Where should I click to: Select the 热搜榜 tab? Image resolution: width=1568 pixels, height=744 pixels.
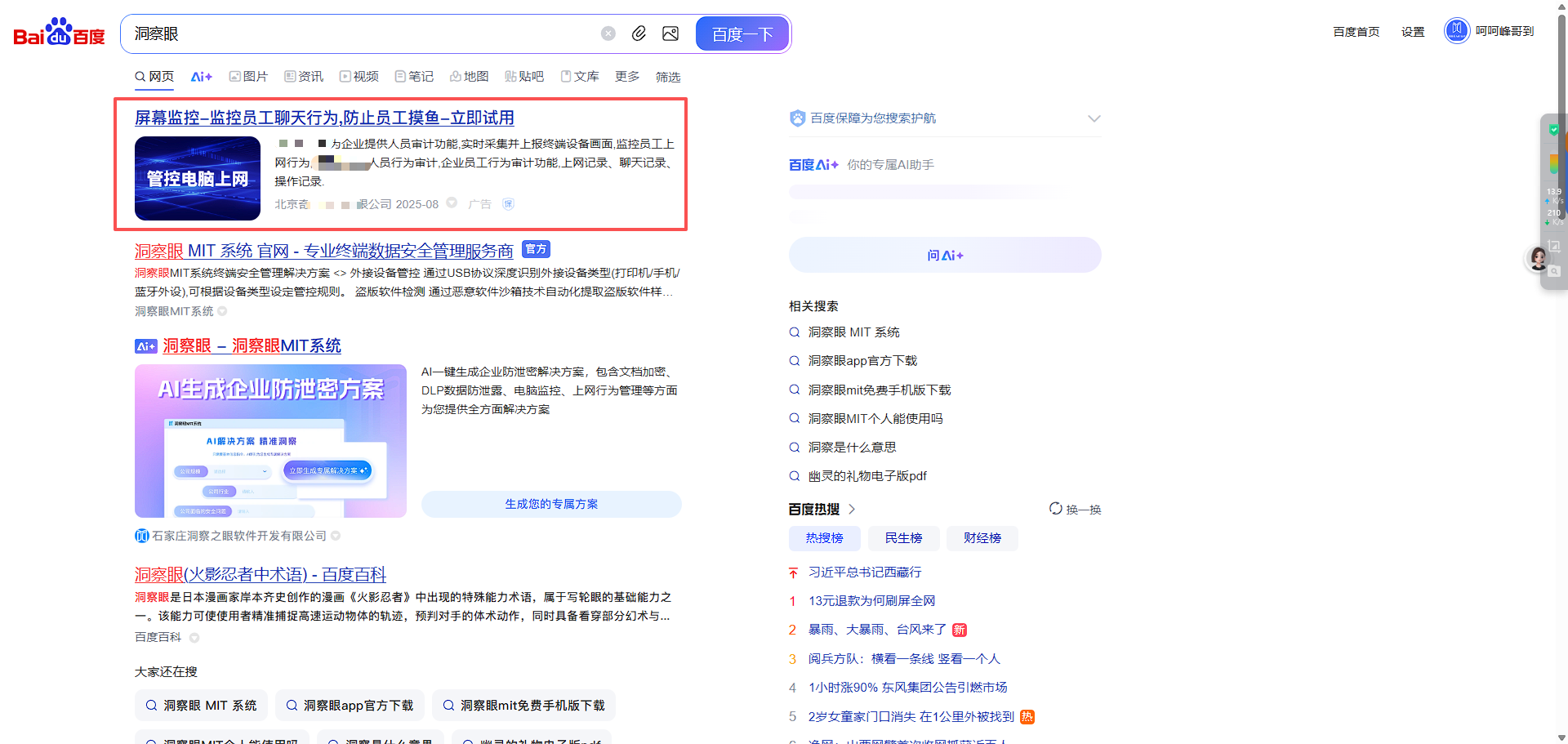(x=824, y=538)
